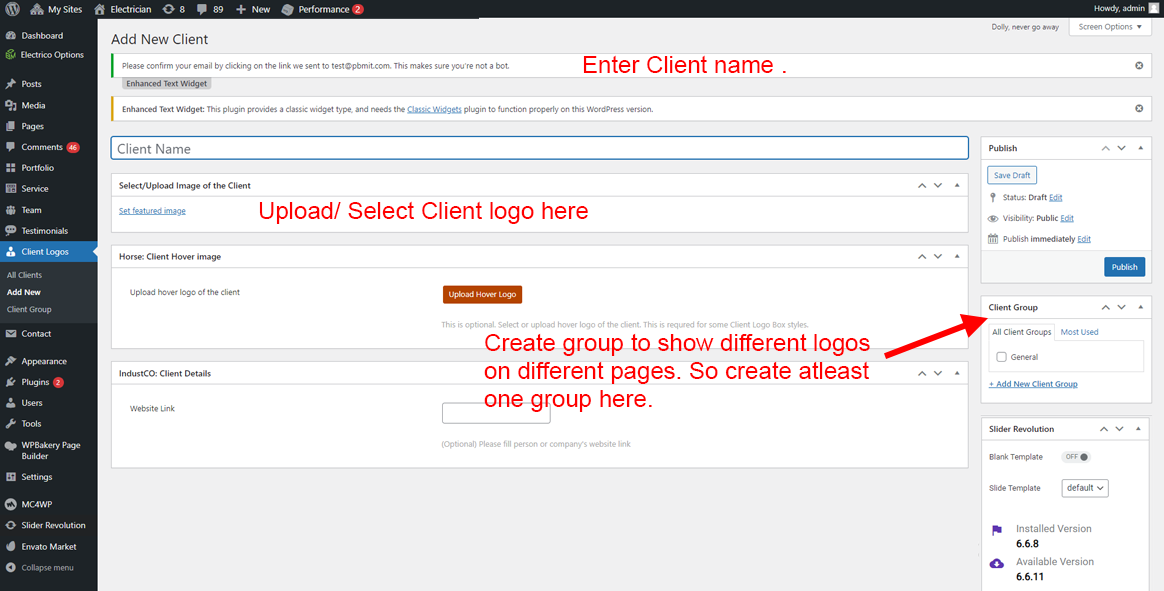Viewport: 1164px width, 591px height.
Task: Open Plugins in the sidebar
Action: coord(35,382)
